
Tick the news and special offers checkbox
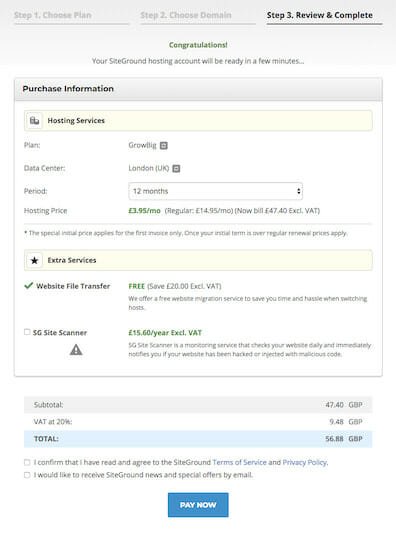click(27, 475)
